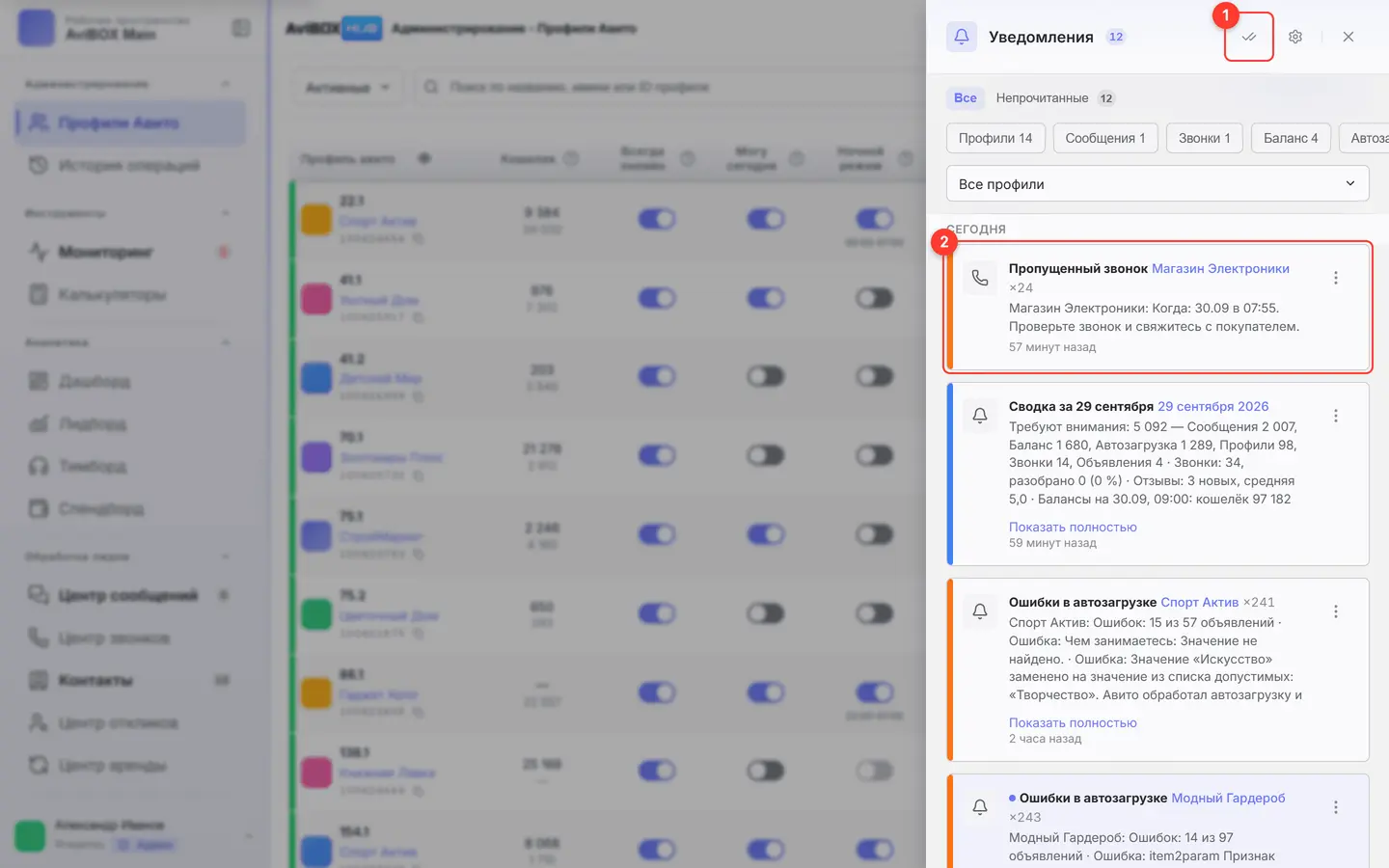Viewport: 1389px width, 868px height.
Task: Switch to the Все notifications tab
Action: 966,97
